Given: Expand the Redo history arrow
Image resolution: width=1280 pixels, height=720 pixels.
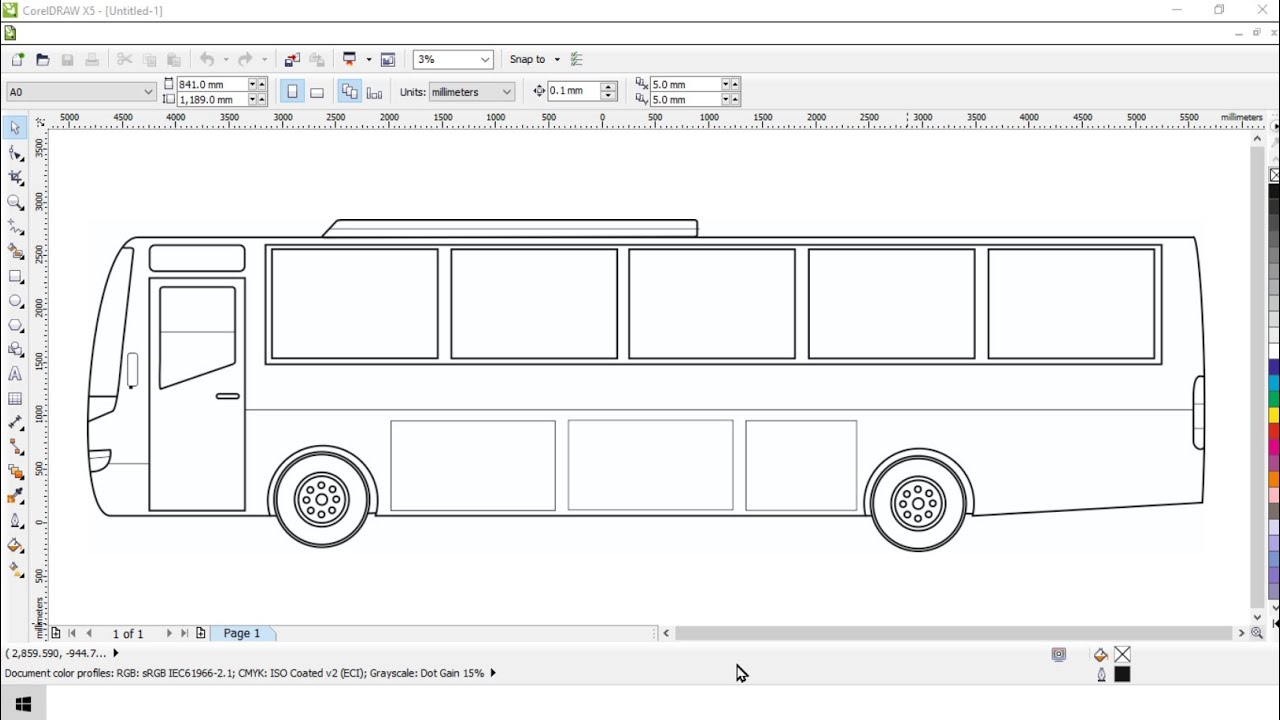Looking at the screenshot, I should tap(264, 60).
